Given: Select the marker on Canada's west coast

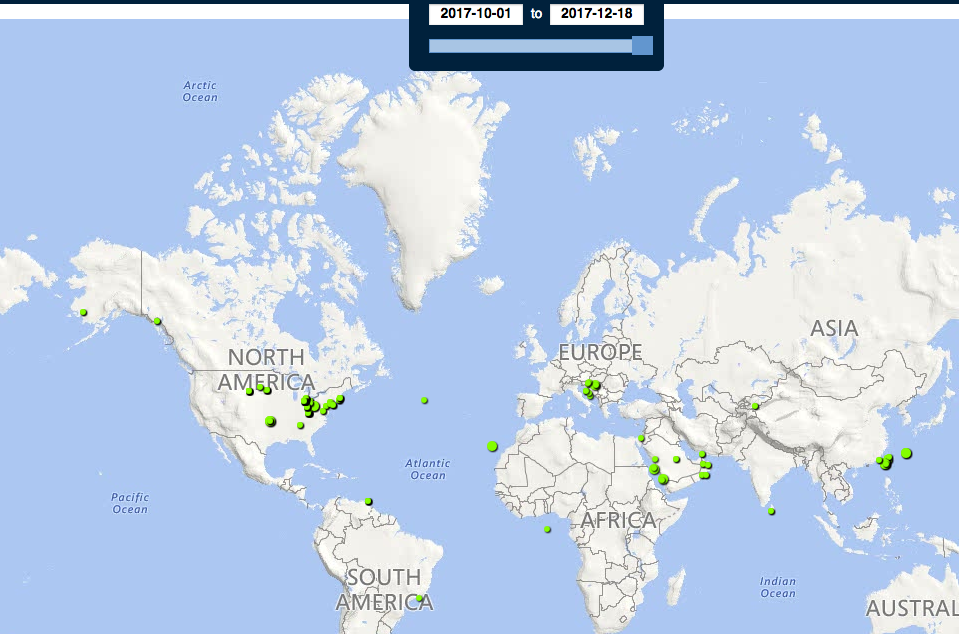Looking at the screenshot, I should (157, 321).
